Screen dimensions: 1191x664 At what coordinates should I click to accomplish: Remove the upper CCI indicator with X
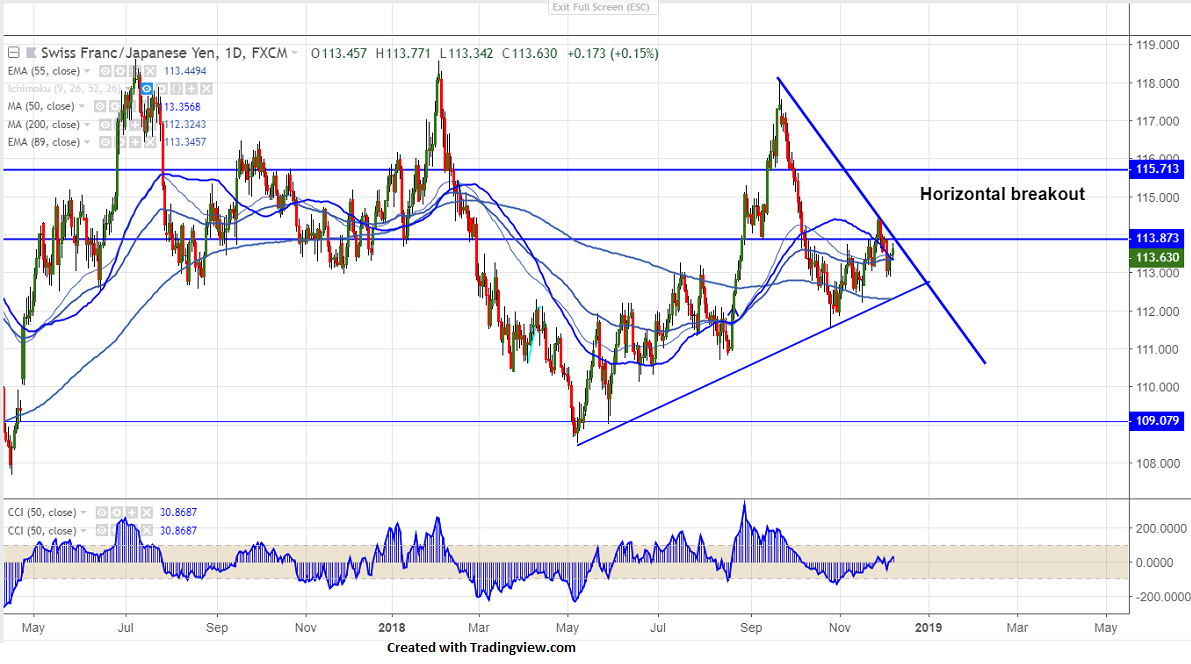click(x=147, y=513)
